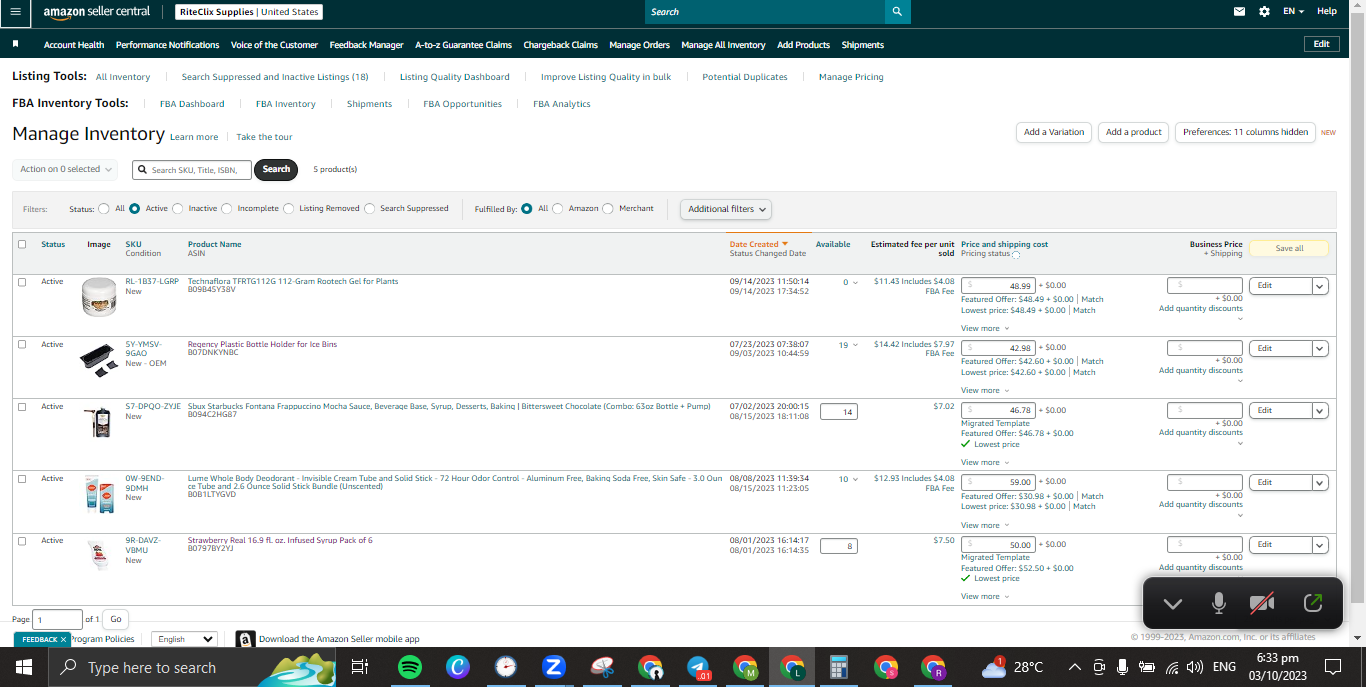Open the Snipping Tool taskbar icon
The image size is (1366, 687).
pyautogui.click(x=602, y=667)
